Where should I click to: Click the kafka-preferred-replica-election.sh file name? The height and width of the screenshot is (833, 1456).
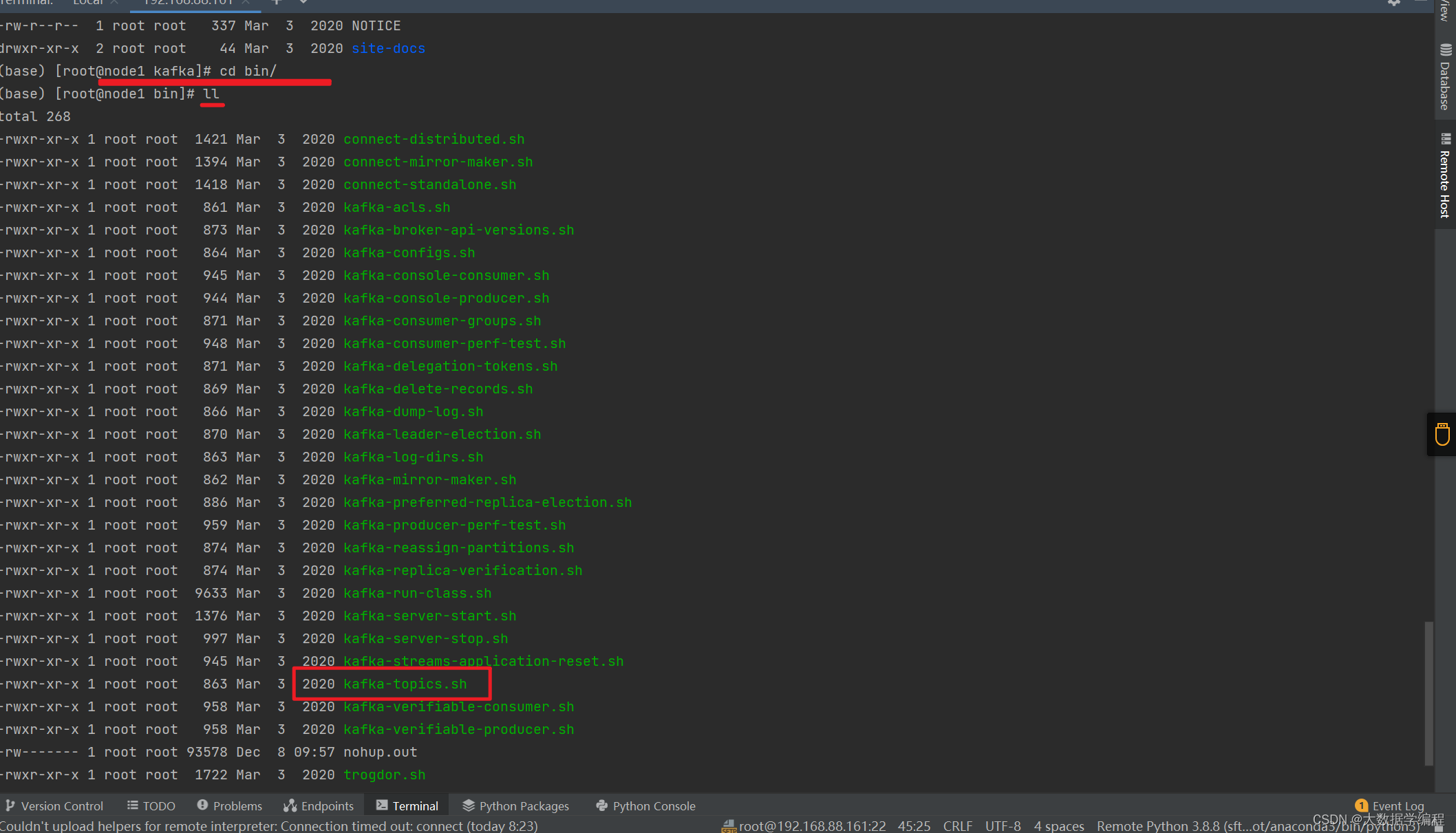pyautogui.click(x=488, y=502)
